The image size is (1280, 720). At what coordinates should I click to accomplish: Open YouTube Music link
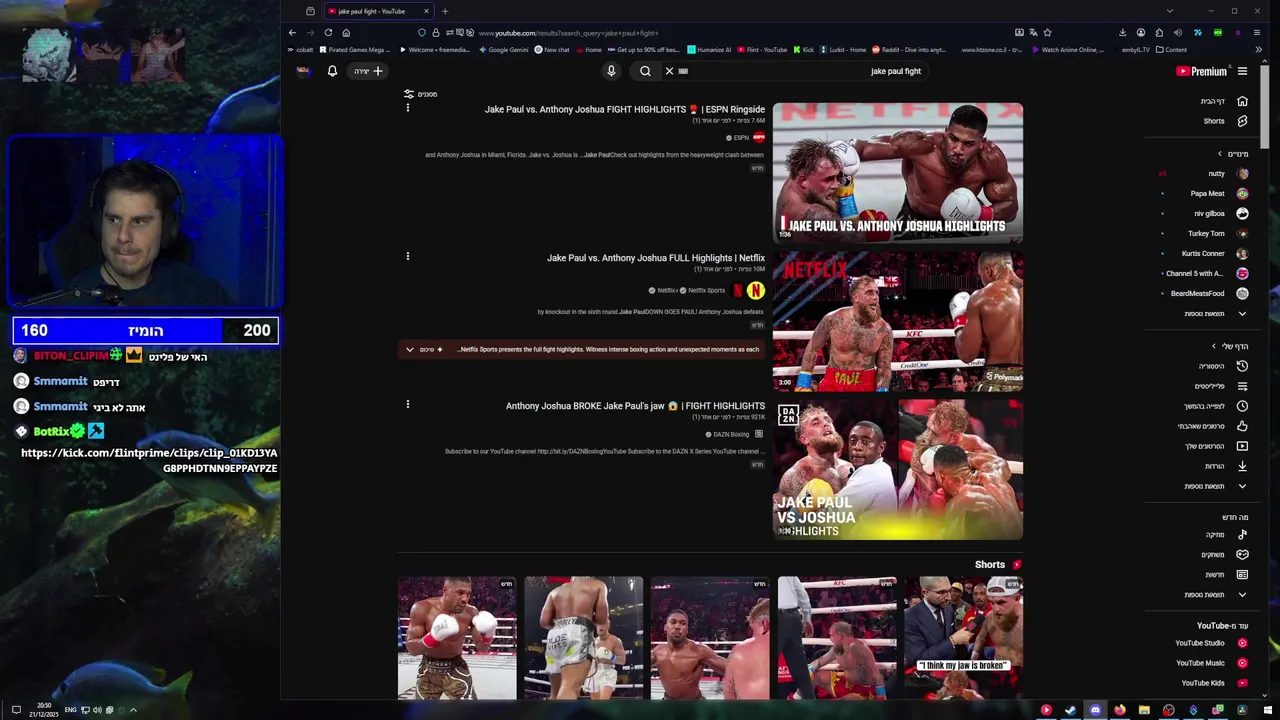tap(1210, 663)
